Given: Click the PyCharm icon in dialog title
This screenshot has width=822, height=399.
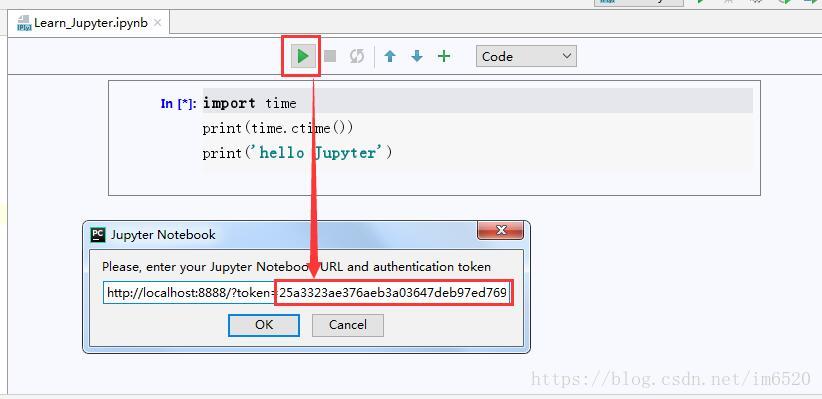Looking at the screenshot, I should pyautogui.click(x=98, y=234).
